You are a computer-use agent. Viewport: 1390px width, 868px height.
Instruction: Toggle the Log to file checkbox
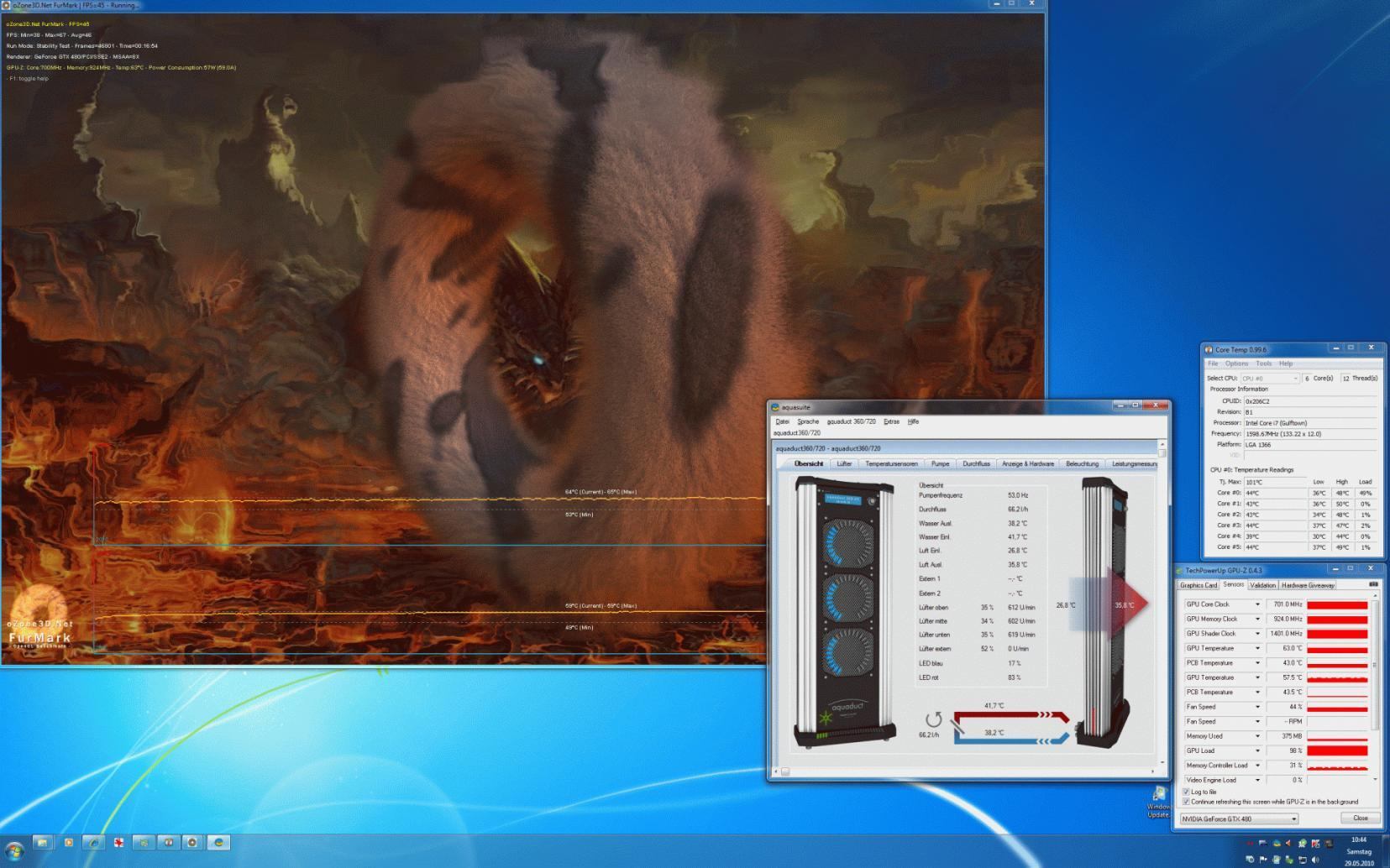click(1186, 792)
